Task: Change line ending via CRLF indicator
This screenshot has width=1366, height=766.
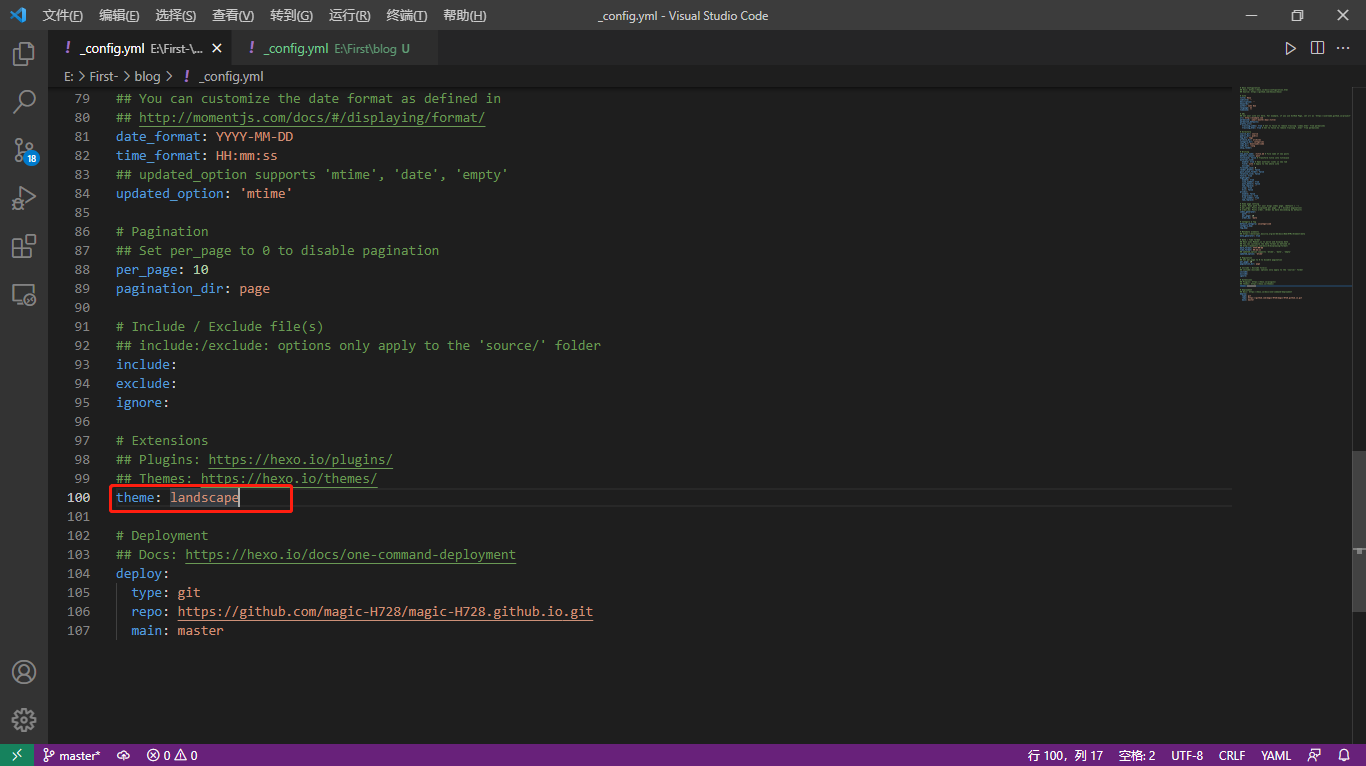Action: [1232, 755]
